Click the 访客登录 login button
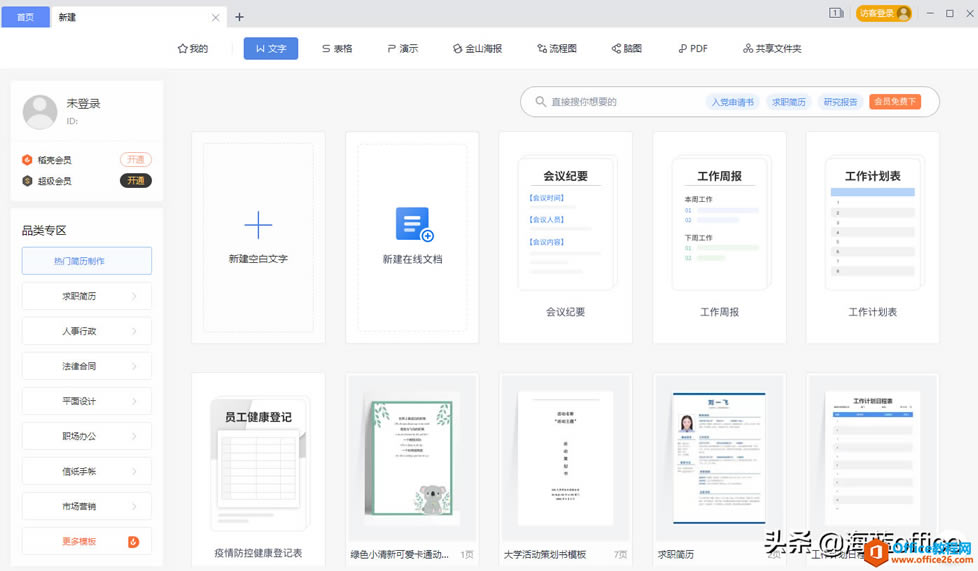Image resolution: width=978 pixels, height=571 pixels. click(x=883, y=13)
